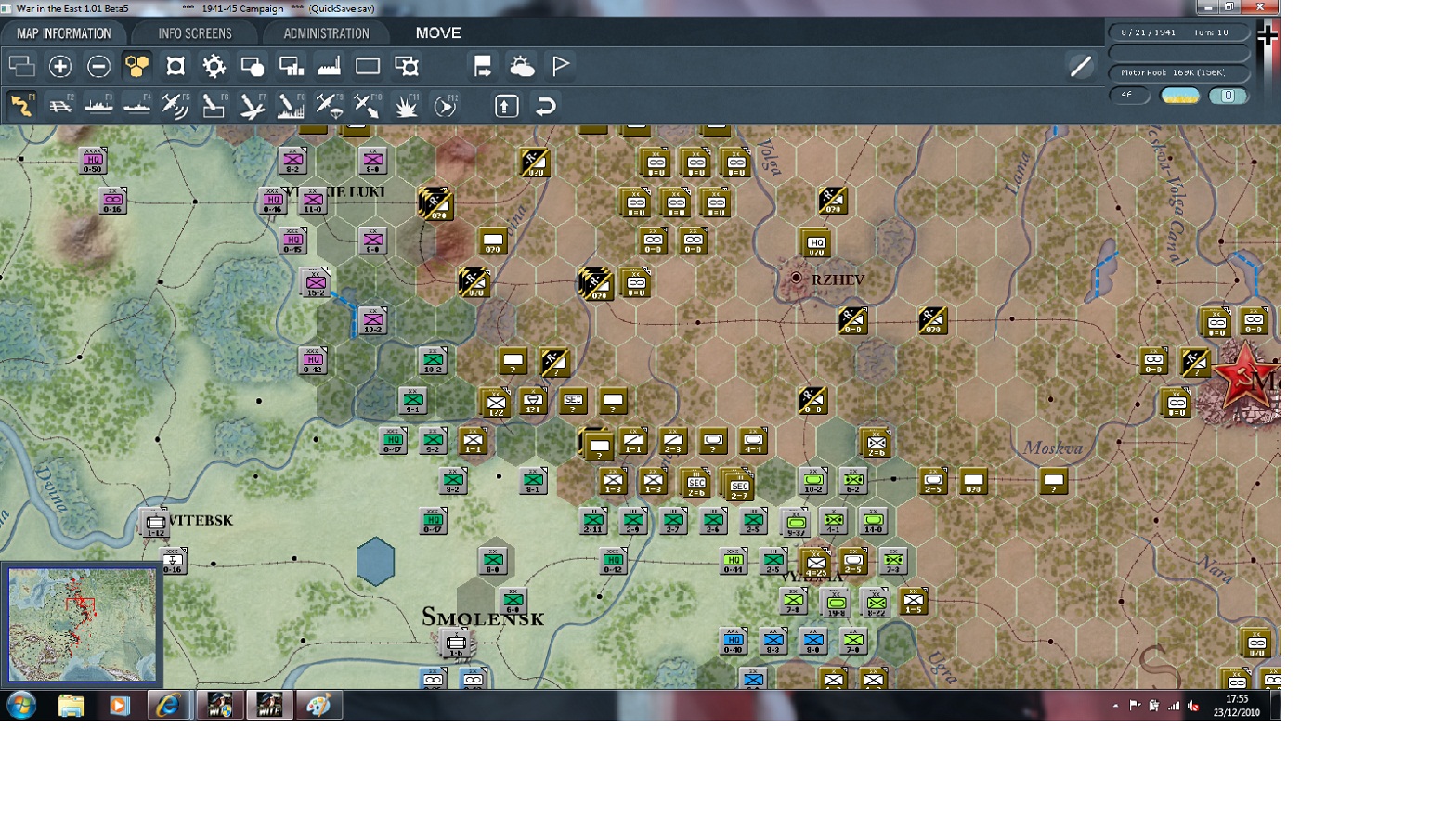The height and width of the screenshot is (819, 1456).
Task: Zoom out the map with the minus icon
Action: point(98,66)
